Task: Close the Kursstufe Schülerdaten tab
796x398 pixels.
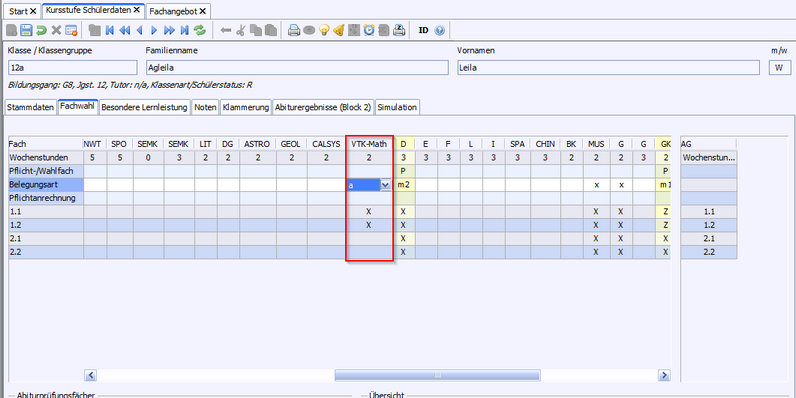Action: [x=137, y=10]
